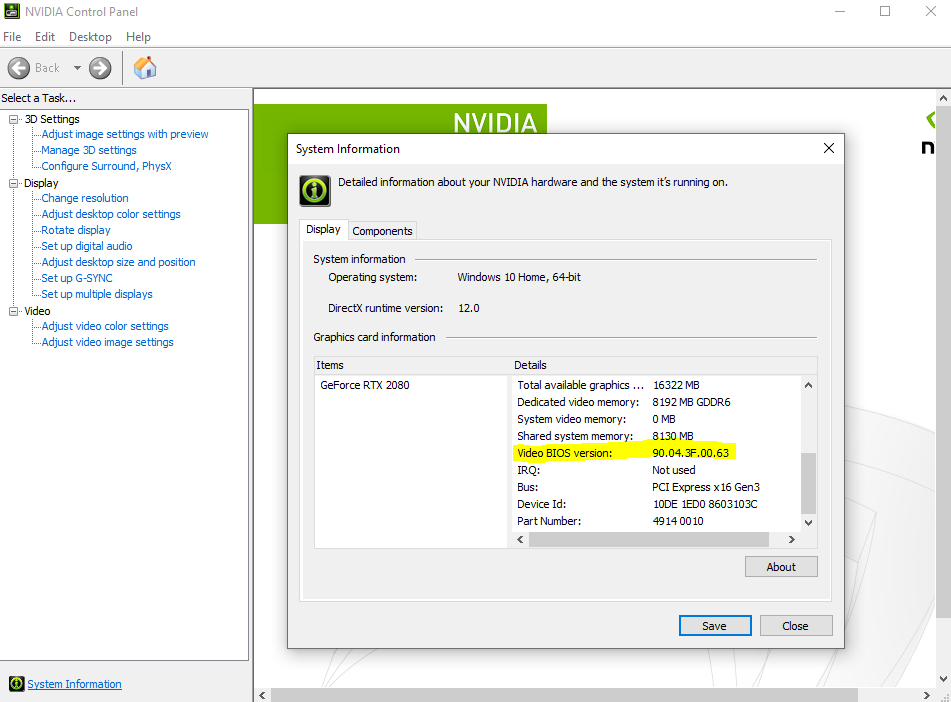Collapse the Display tree node
Screen dimensions: 951x702
point(13,183)
